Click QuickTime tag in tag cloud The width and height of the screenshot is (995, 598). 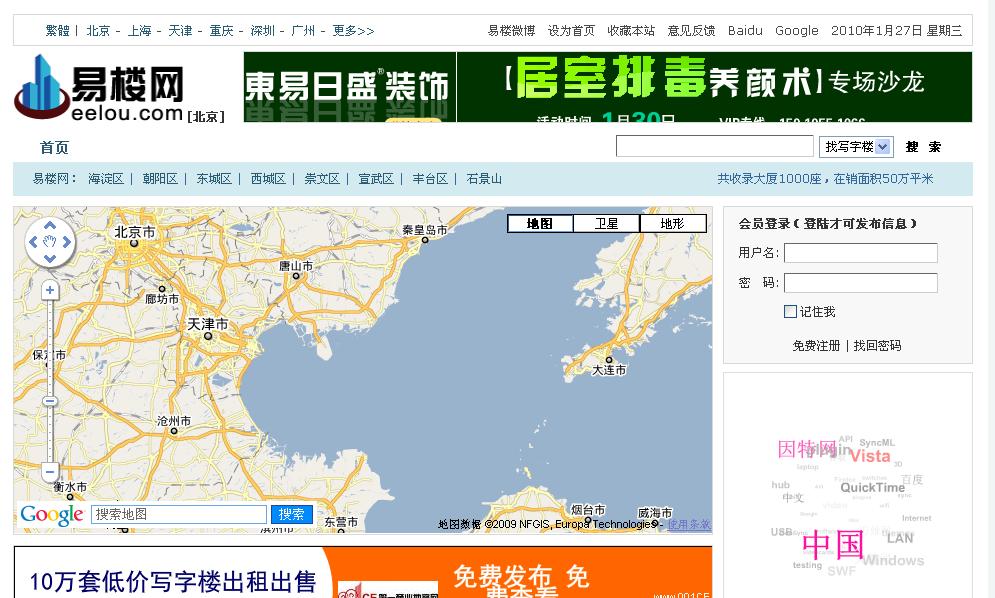tap(873, 488)
